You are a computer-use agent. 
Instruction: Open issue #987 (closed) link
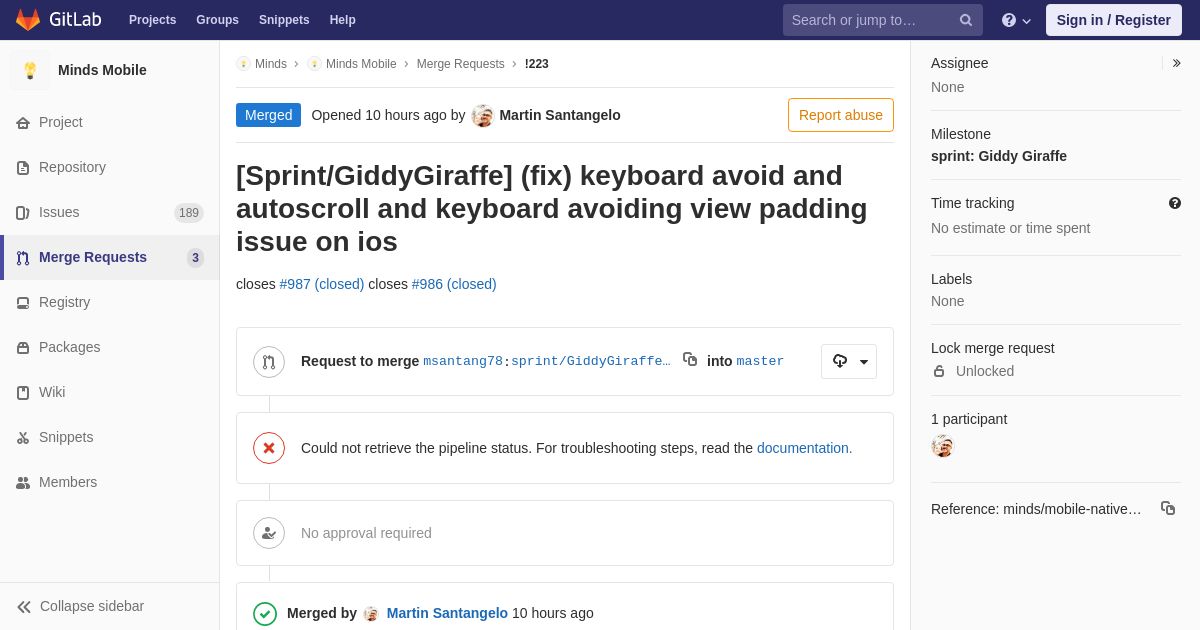pyautogui.click(x=322, y=284)
